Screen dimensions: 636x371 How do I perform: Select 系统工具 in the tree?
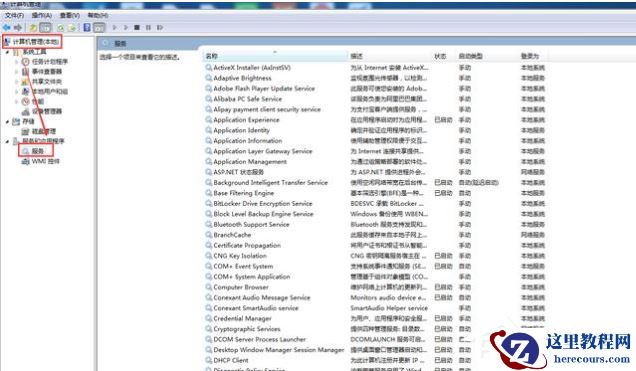pyautogui.click(x=34, y=51)
